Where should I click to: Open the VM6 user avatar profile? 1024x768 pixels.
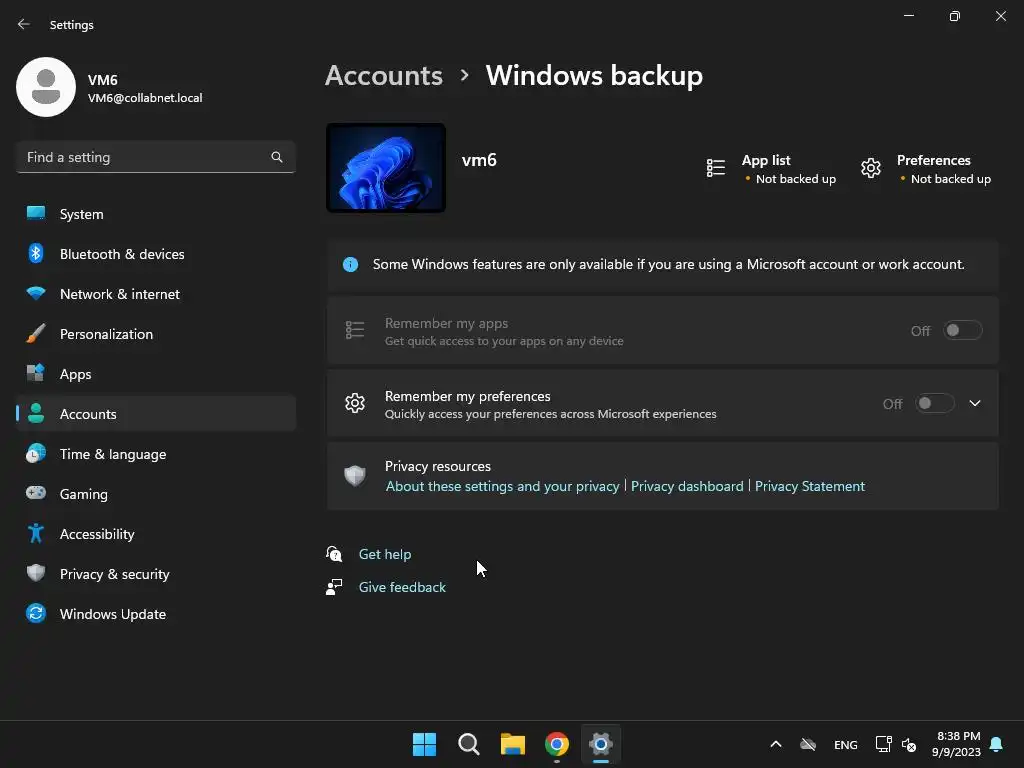coord(46,87)
